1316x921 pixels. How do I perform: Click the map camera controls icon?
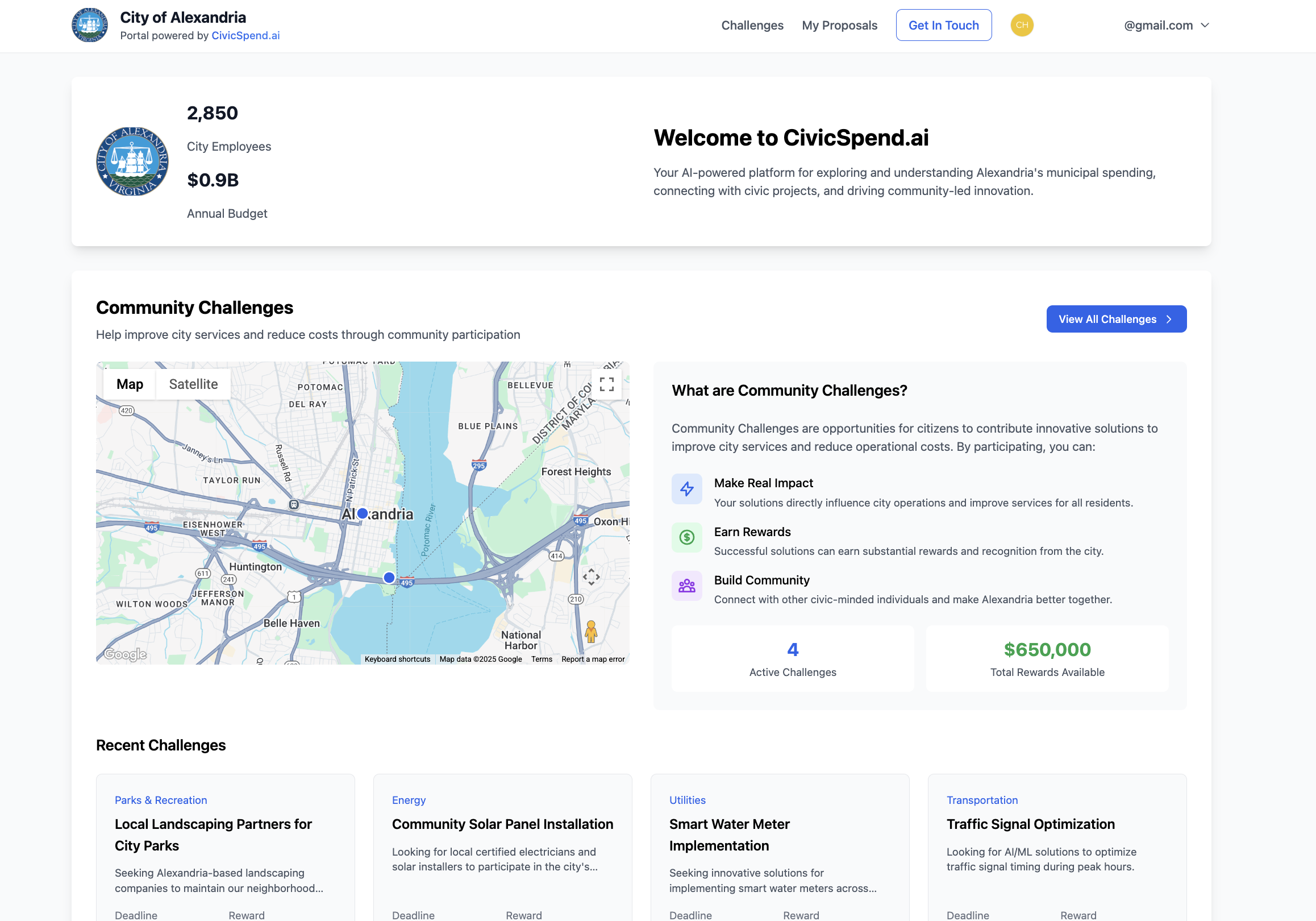click(x=591, y=576)
